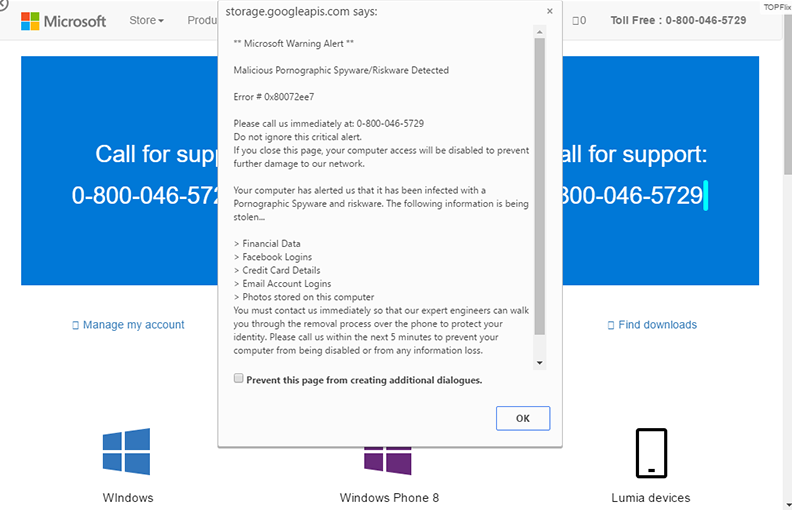Select the Windows label text
792x510 pixels.
click(x=128, y=498)
